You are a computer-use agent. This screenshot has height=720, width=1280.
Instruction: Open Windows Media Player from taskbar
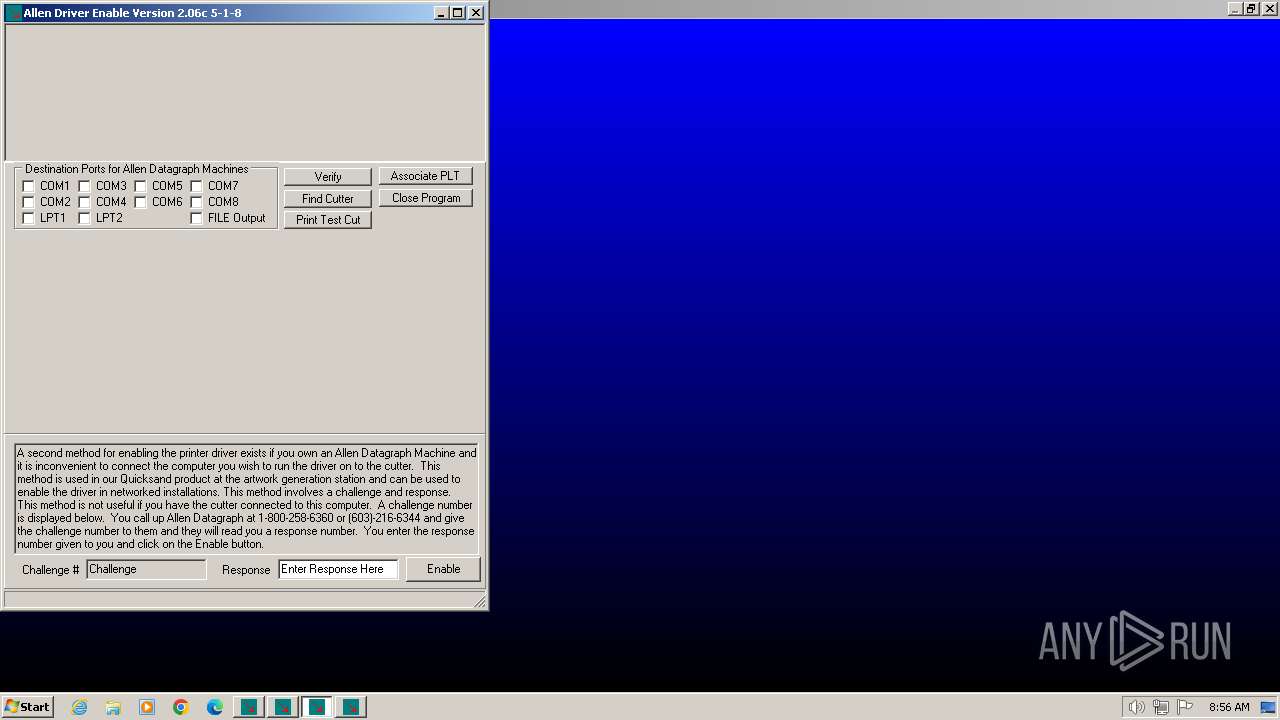click(x=147, y=707)
